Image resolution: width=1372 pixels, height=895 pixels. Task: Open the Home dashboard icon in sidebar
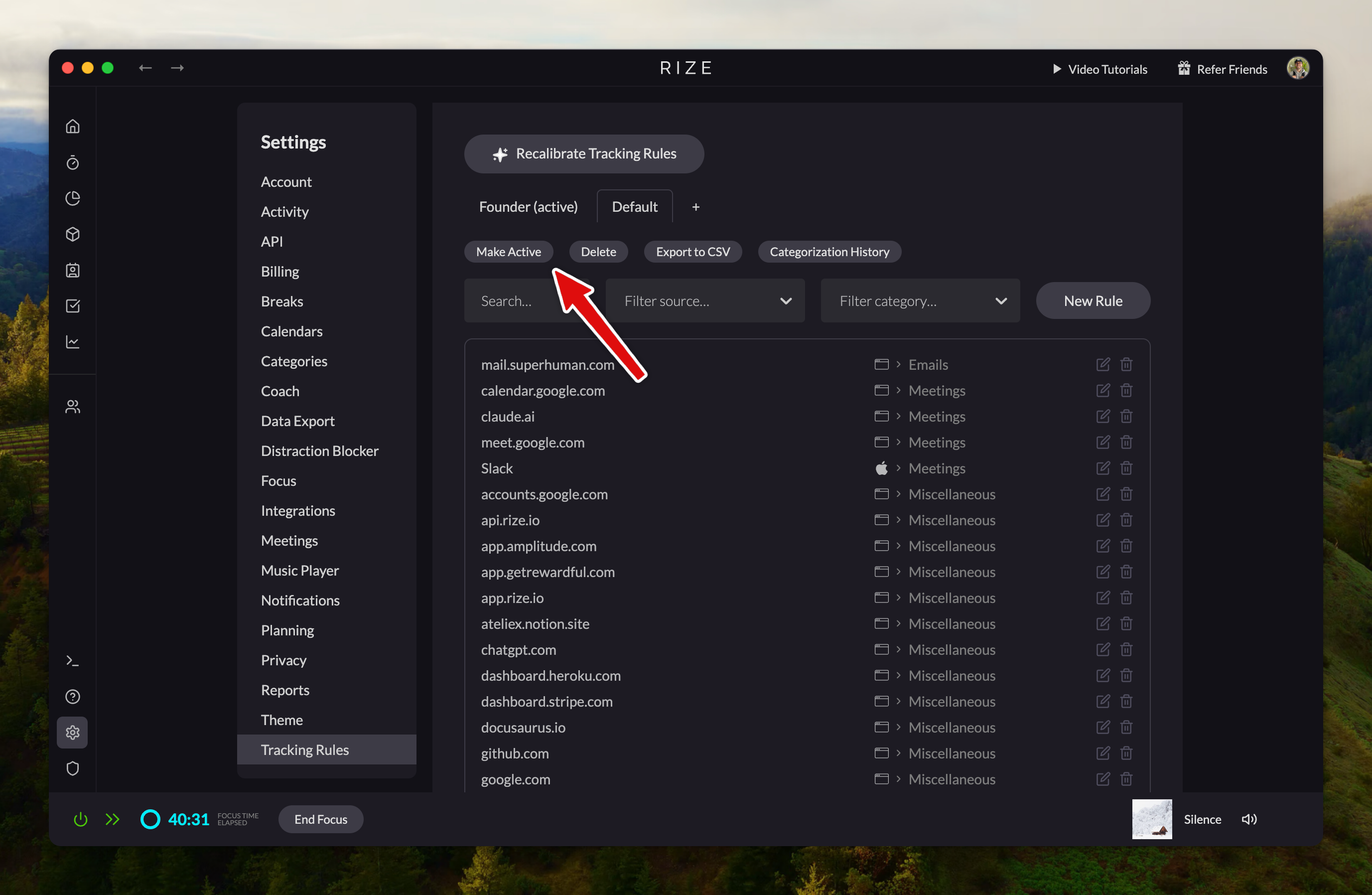click(x=73, y=126)
